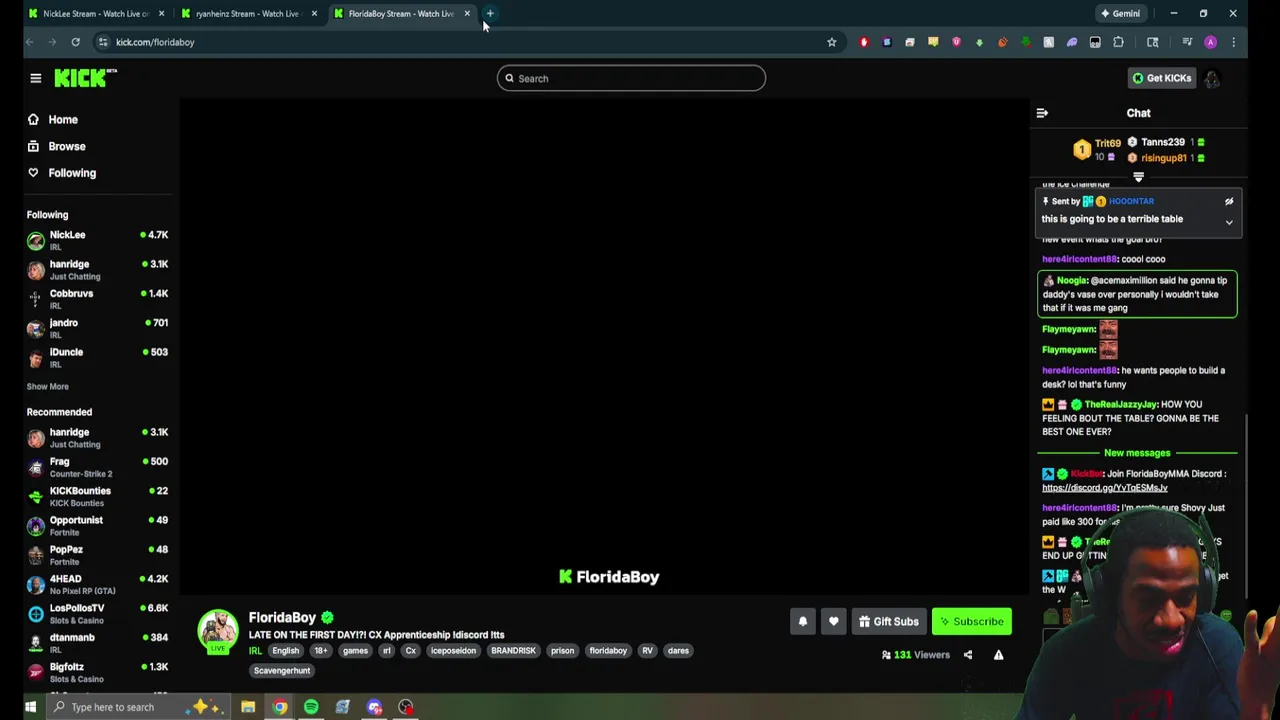This screenshot has height=720, width=1280.
Task: Open LosPollosTV Slots & Casino channel
Action: pyautogui.click(x=98, y=613)
